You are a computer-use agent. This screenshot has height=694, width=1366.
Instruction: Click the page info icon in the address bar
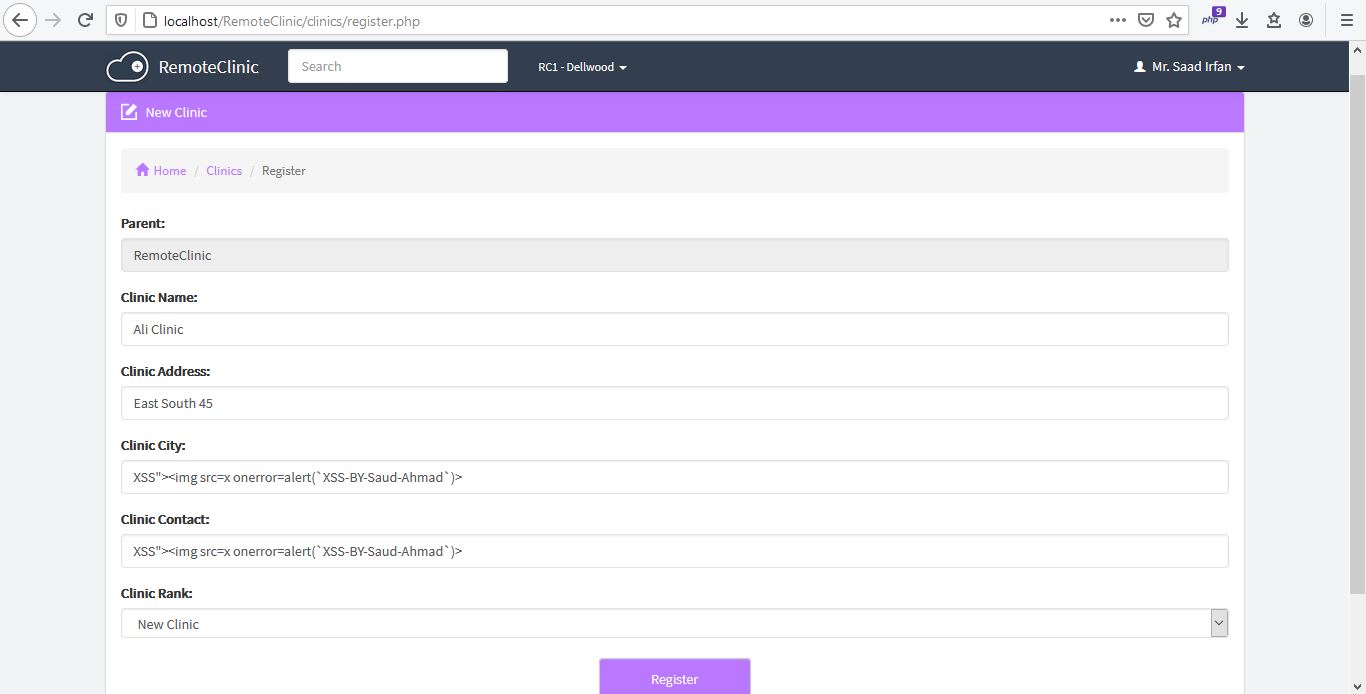(150, 20)
